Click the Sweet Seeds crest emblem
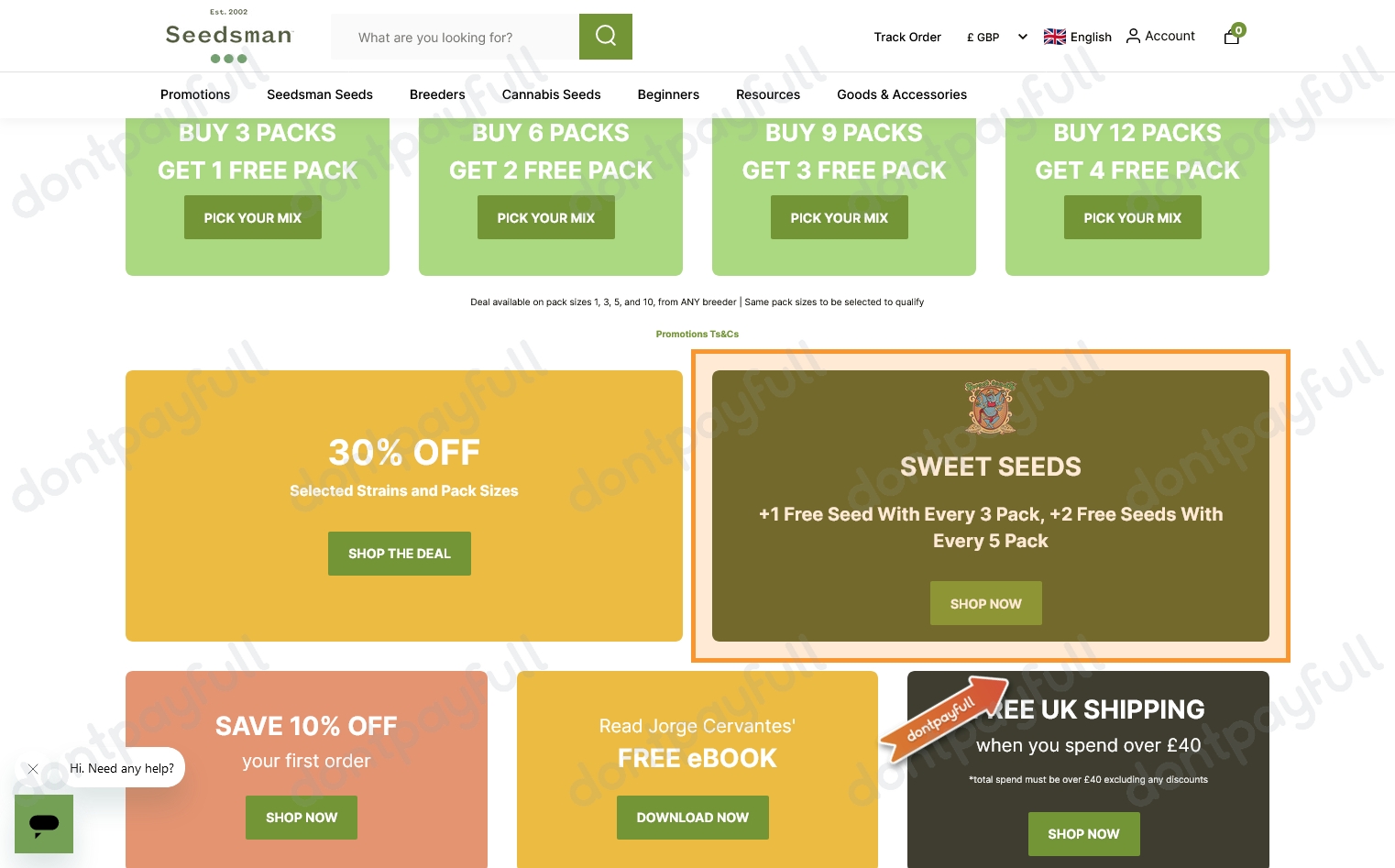 [x=990, y=408]
